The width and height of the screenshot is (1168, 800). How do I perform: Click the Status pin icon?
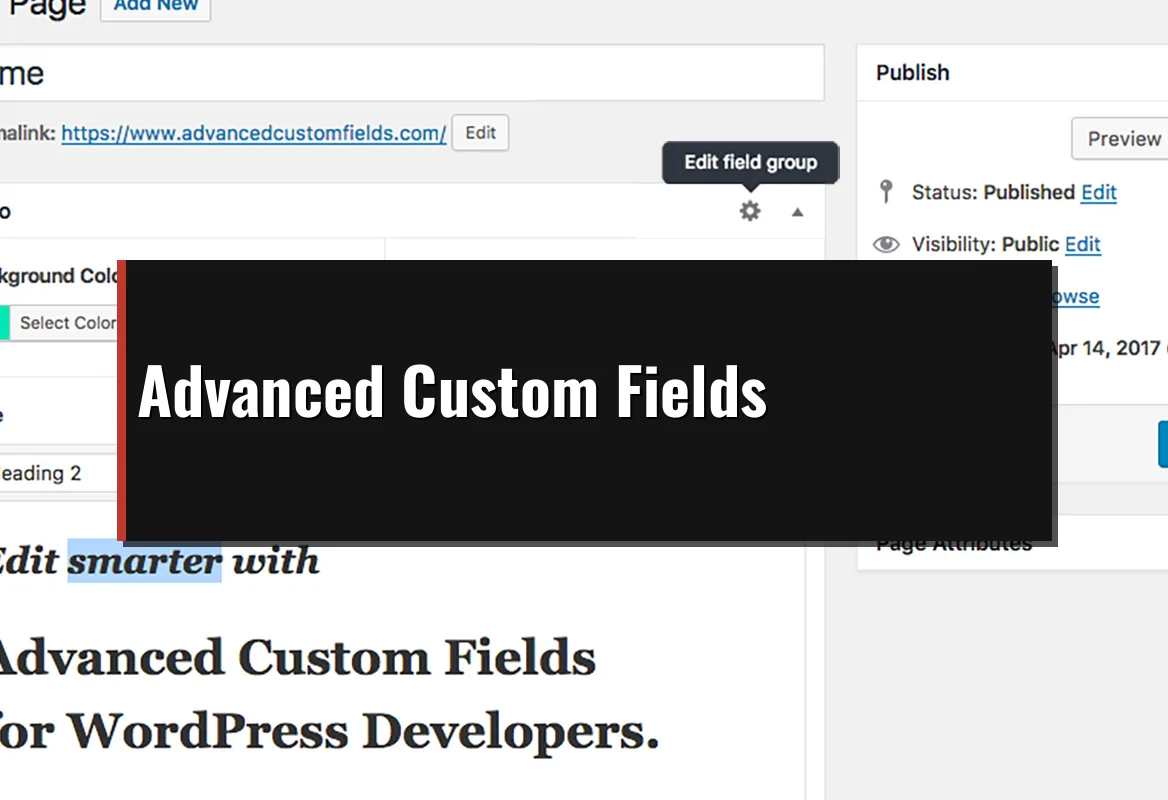tap(885, 191)
